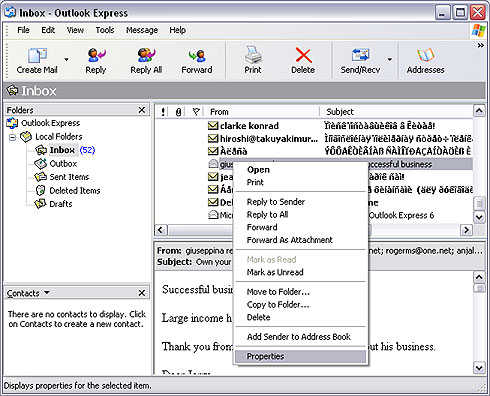
Task: Click the Reply toolbar icon
Action: pos(96,55)
